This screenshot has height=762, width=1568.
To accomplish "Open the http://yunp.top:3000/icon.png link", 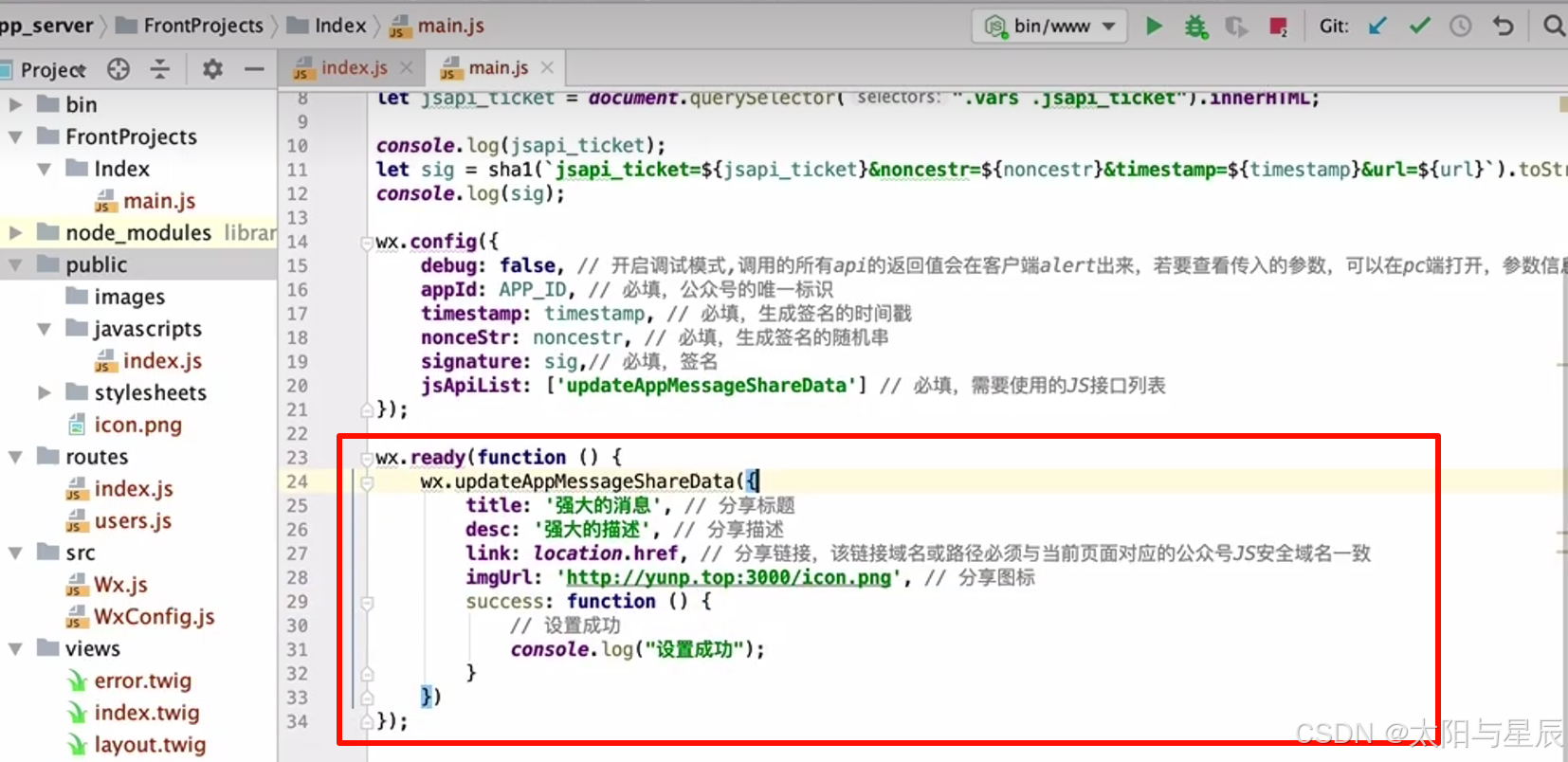I will [728, 577].
